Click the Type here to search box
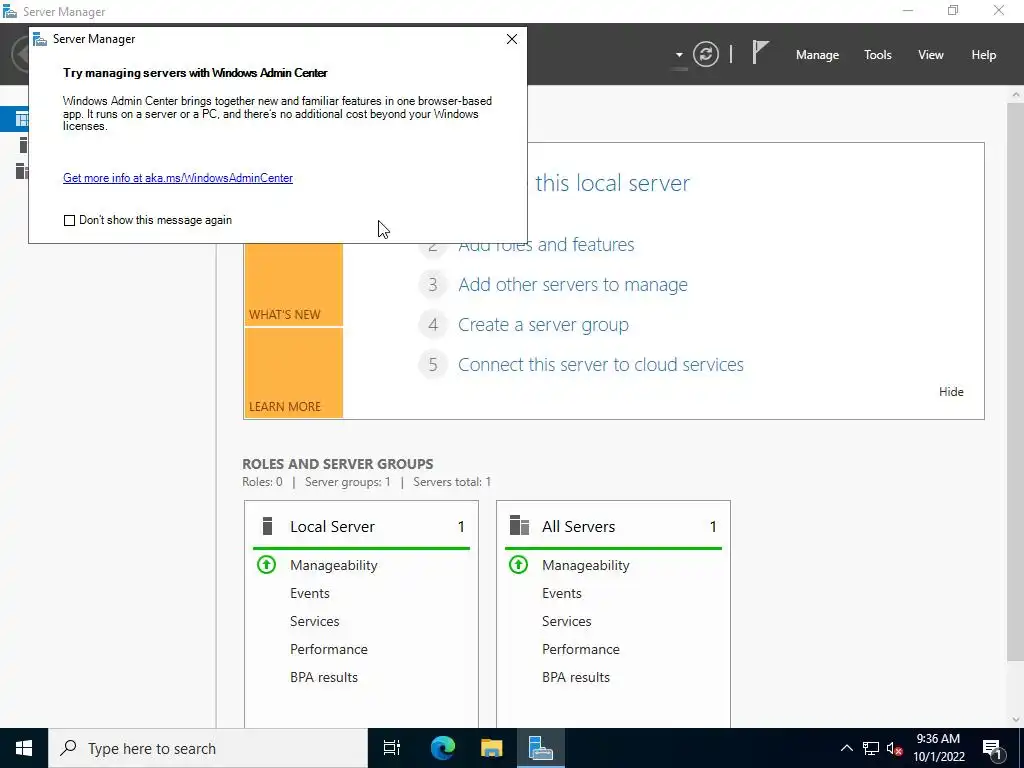Image resolution: width=1024 pixels, height=768 pixels. point(208,748)
